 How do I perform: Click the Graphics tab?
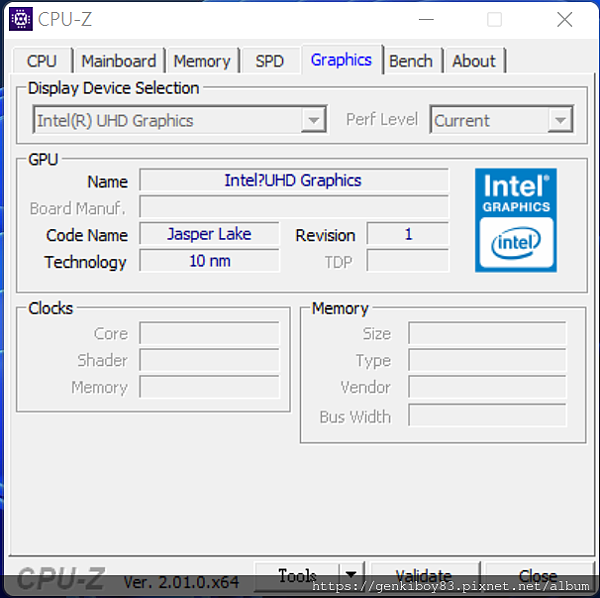click(341, 60)
